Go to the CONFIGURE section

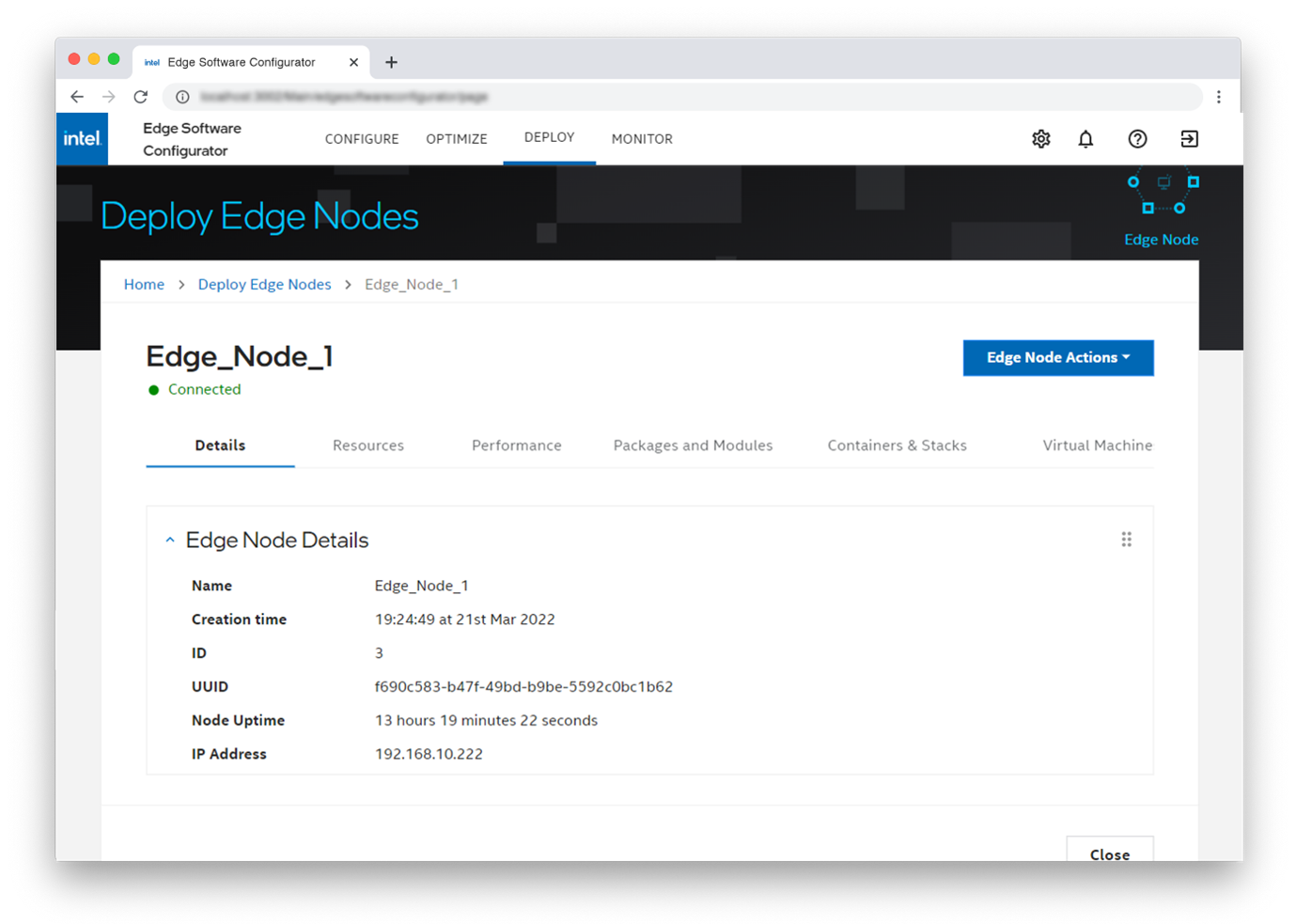(362, 139)
